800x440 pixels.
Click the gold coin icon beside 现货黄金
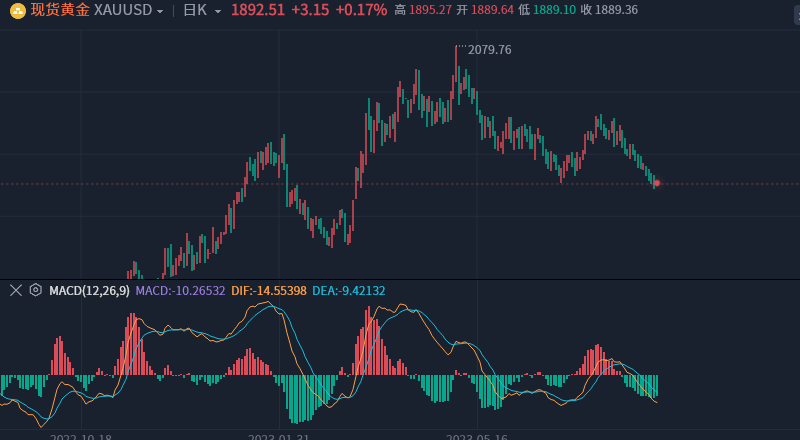18,11
